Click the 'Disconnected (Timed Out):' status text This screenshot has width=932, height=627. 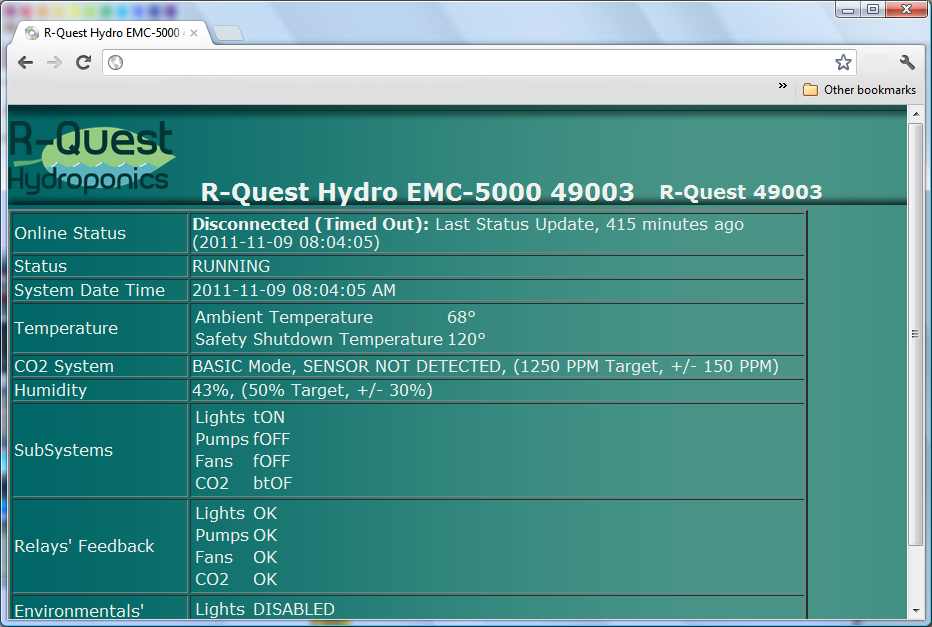coord(310,224)
